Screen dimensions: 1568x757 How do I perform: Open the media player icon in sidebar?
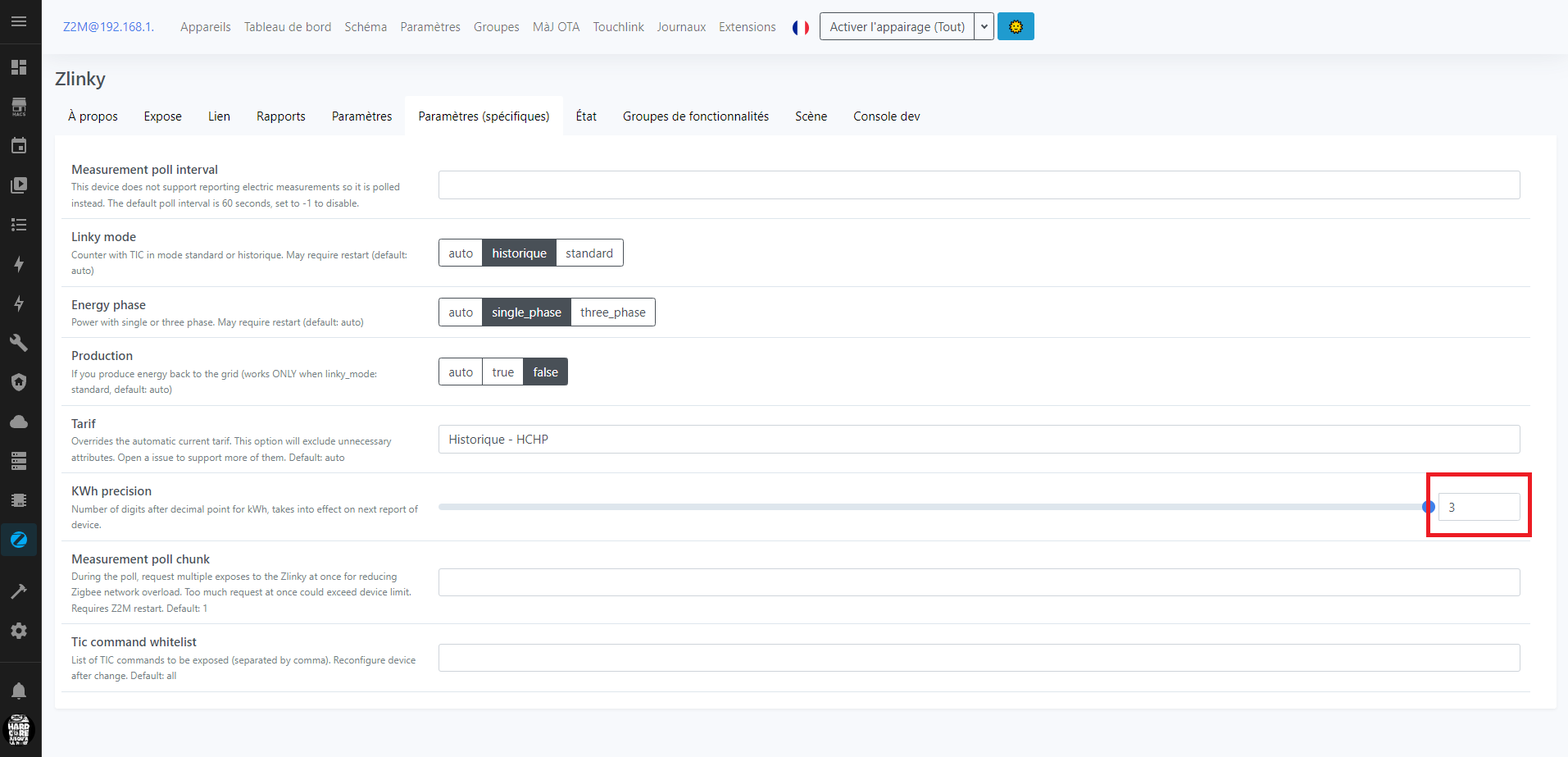pyautogui.click(x=19, y=185)
